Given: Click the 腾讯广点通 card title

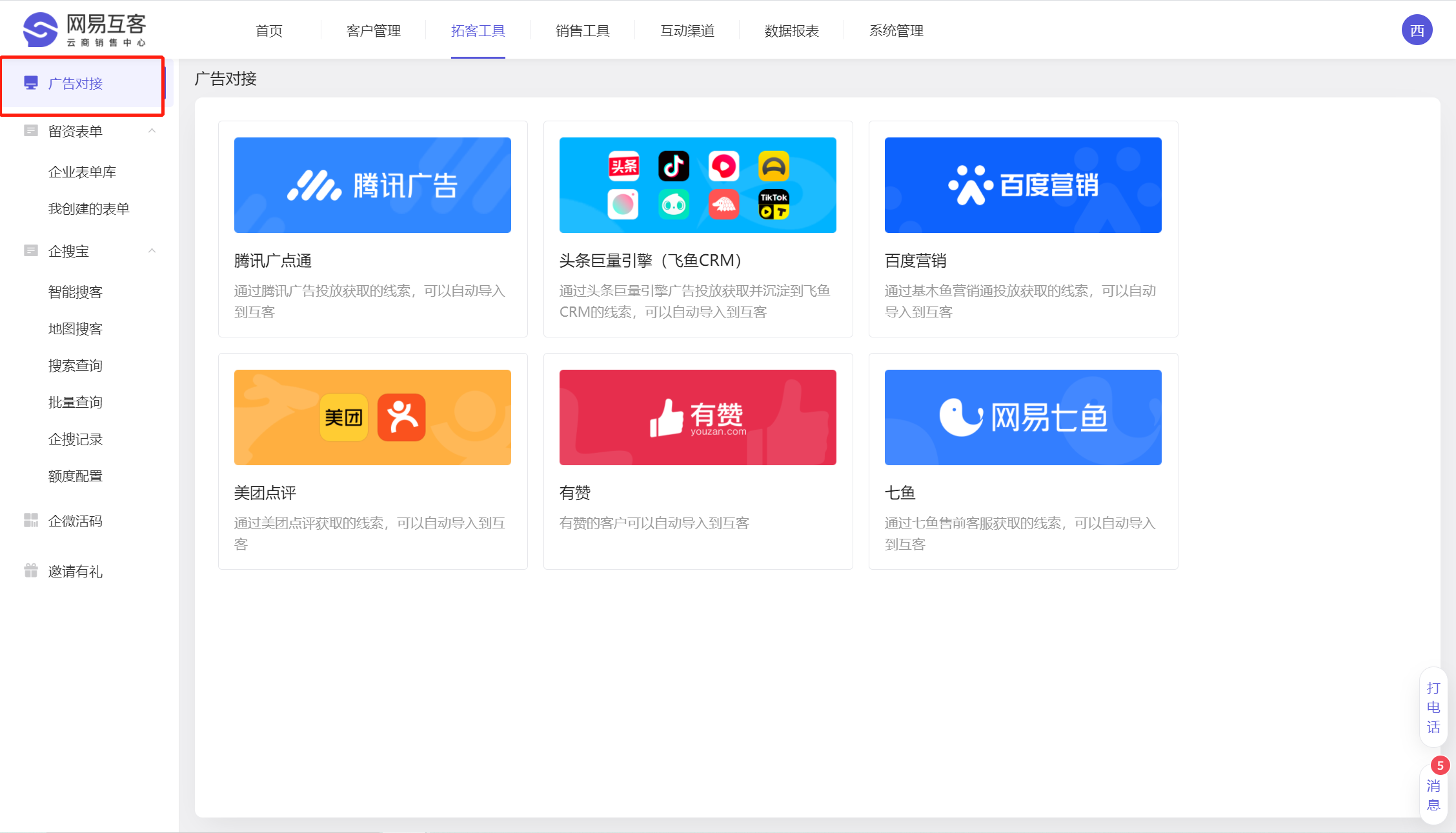Looking at the screenshot, I should tap(273, 261).
